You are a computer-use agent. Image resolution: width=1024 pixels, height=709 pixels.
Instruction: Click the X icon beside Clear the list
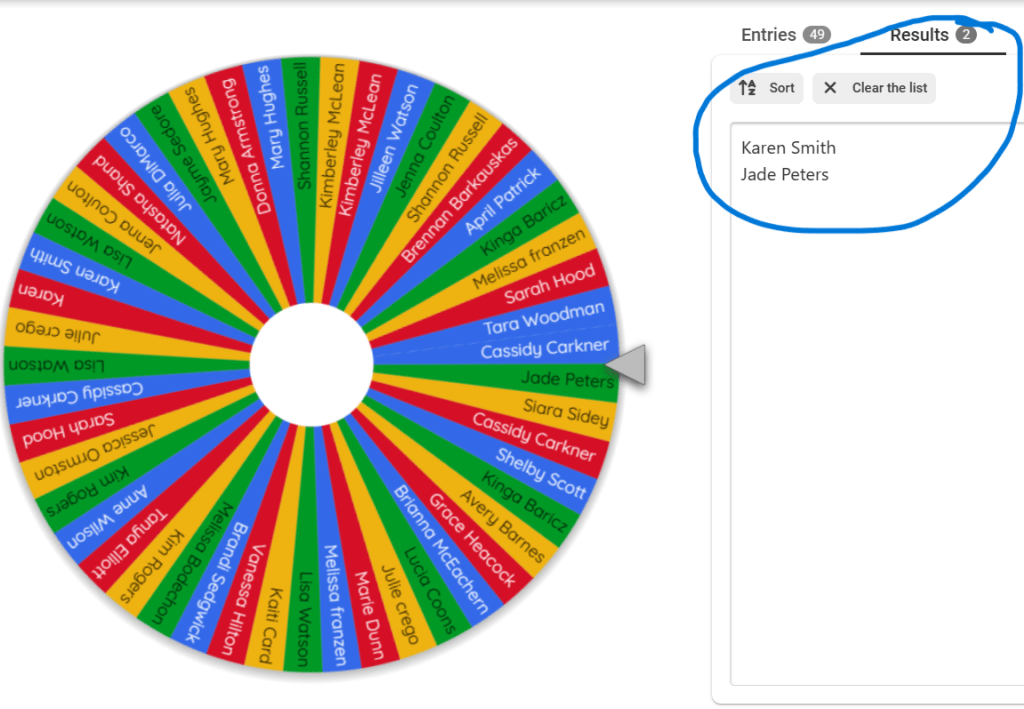coord(830,88)
